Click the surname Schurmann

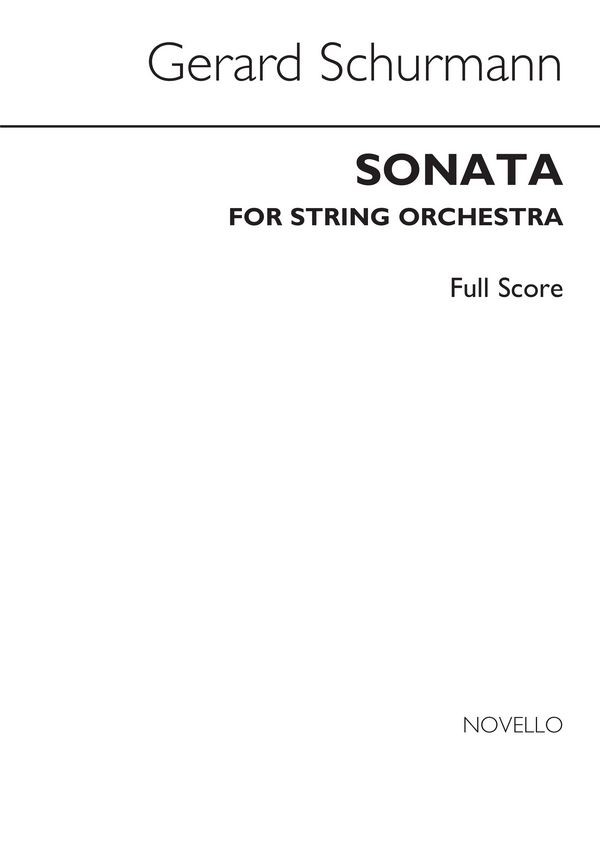pos(441,61)
